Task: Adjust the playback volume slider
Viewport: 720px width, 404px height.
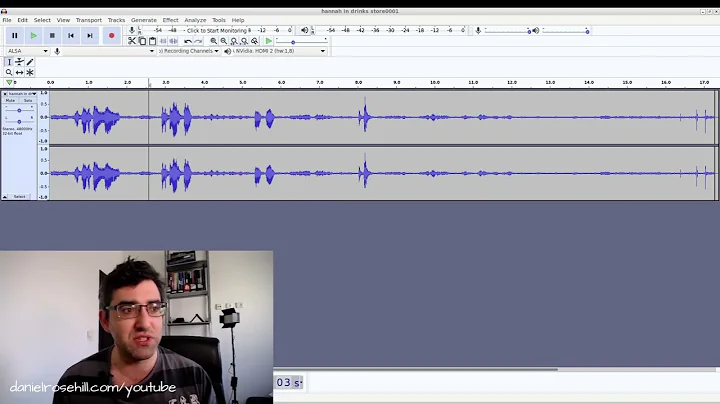Action: tap(566, 31)
